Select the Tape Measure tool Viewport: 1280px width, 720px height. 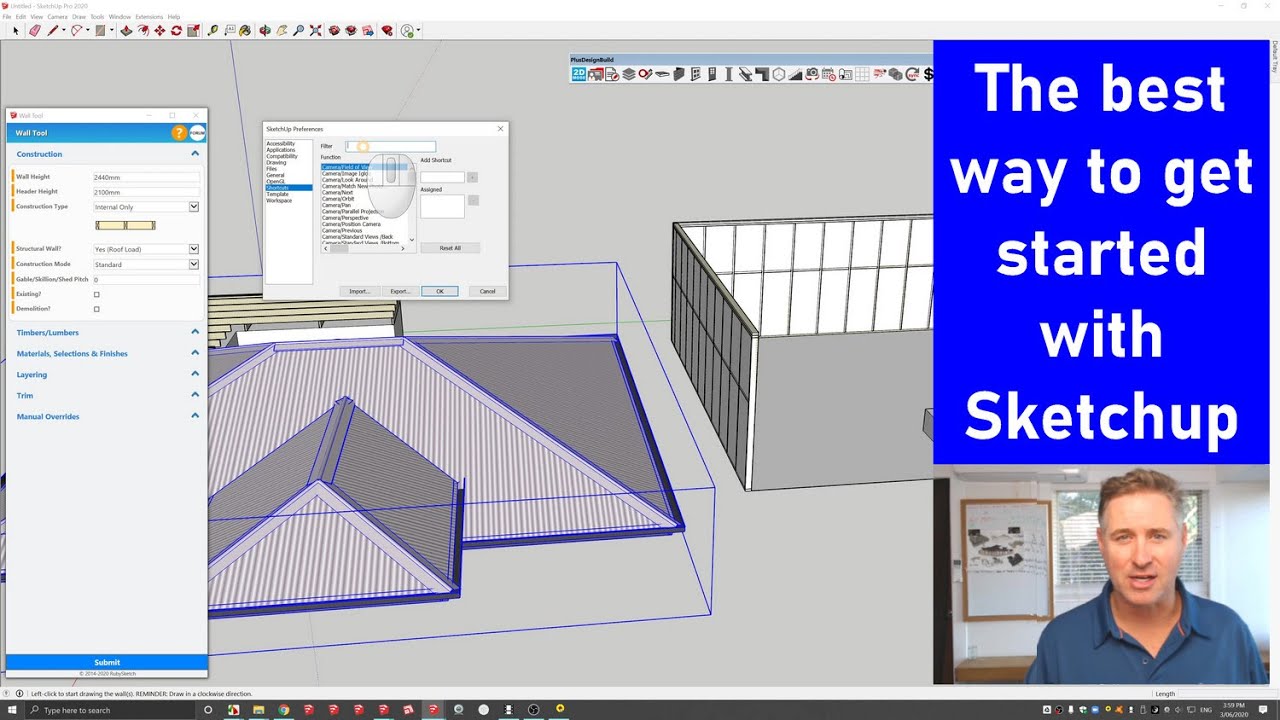[x=214, y=31]
